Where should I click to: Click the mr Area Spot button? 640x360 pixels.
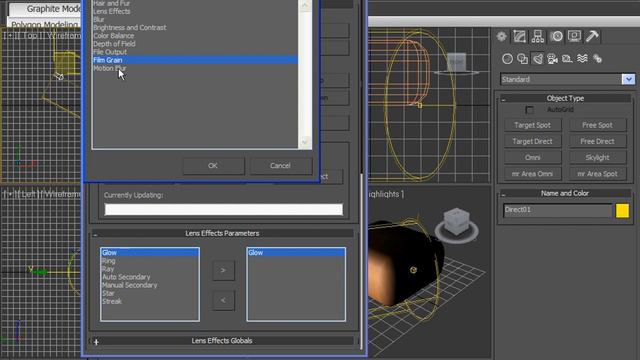597,174
